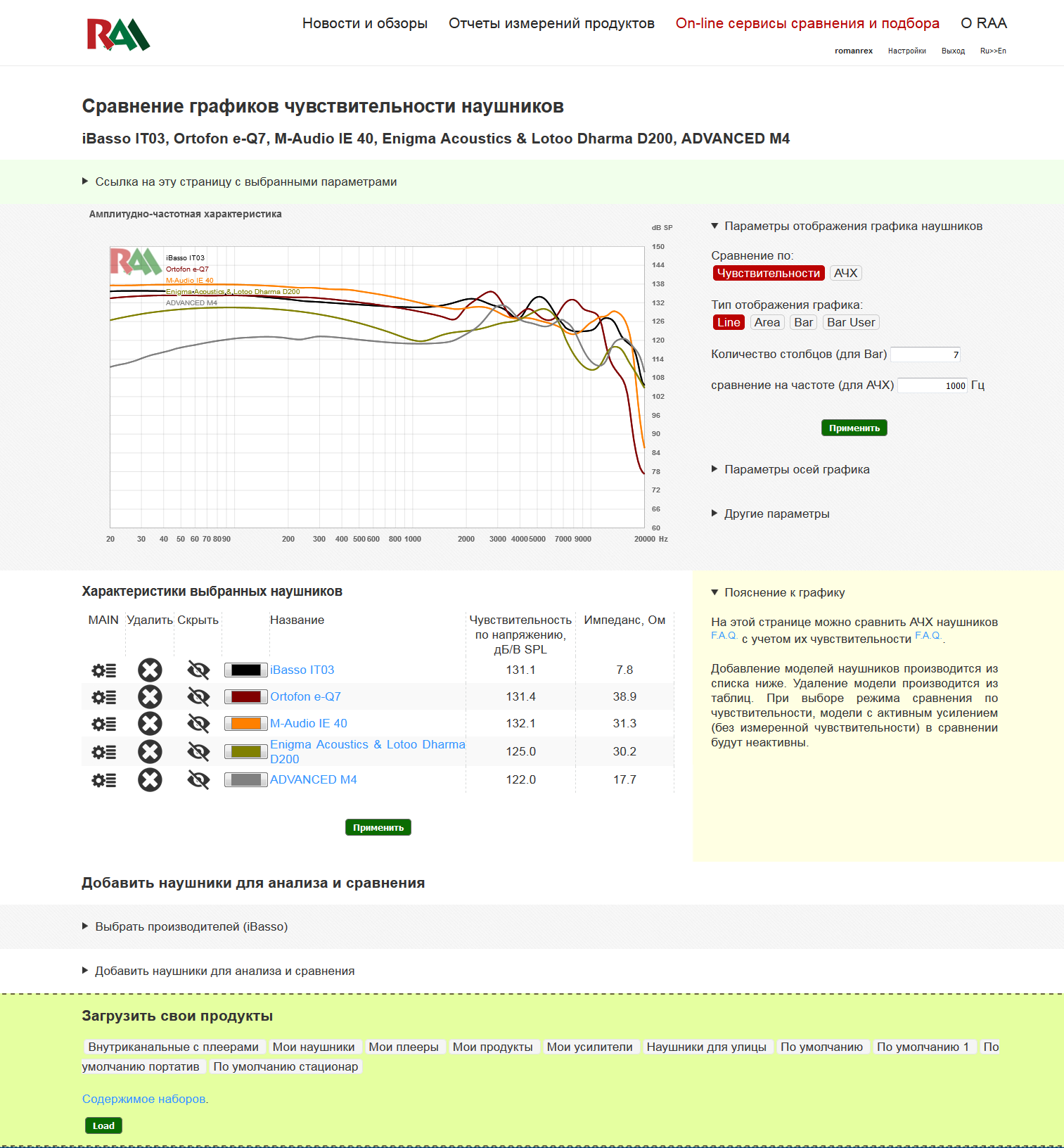Select Bar User graph display type

tap(851, 322)
